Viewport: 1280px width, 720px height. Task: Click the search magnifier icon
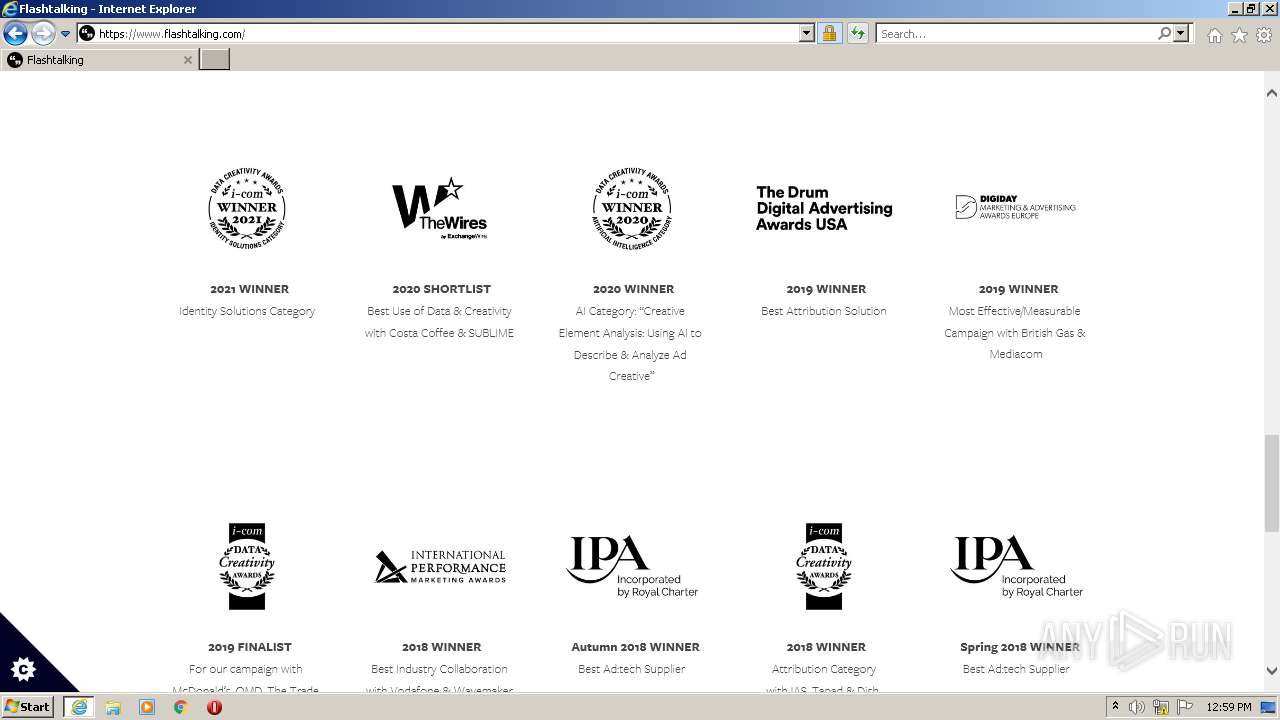[x=1164, y=34]
